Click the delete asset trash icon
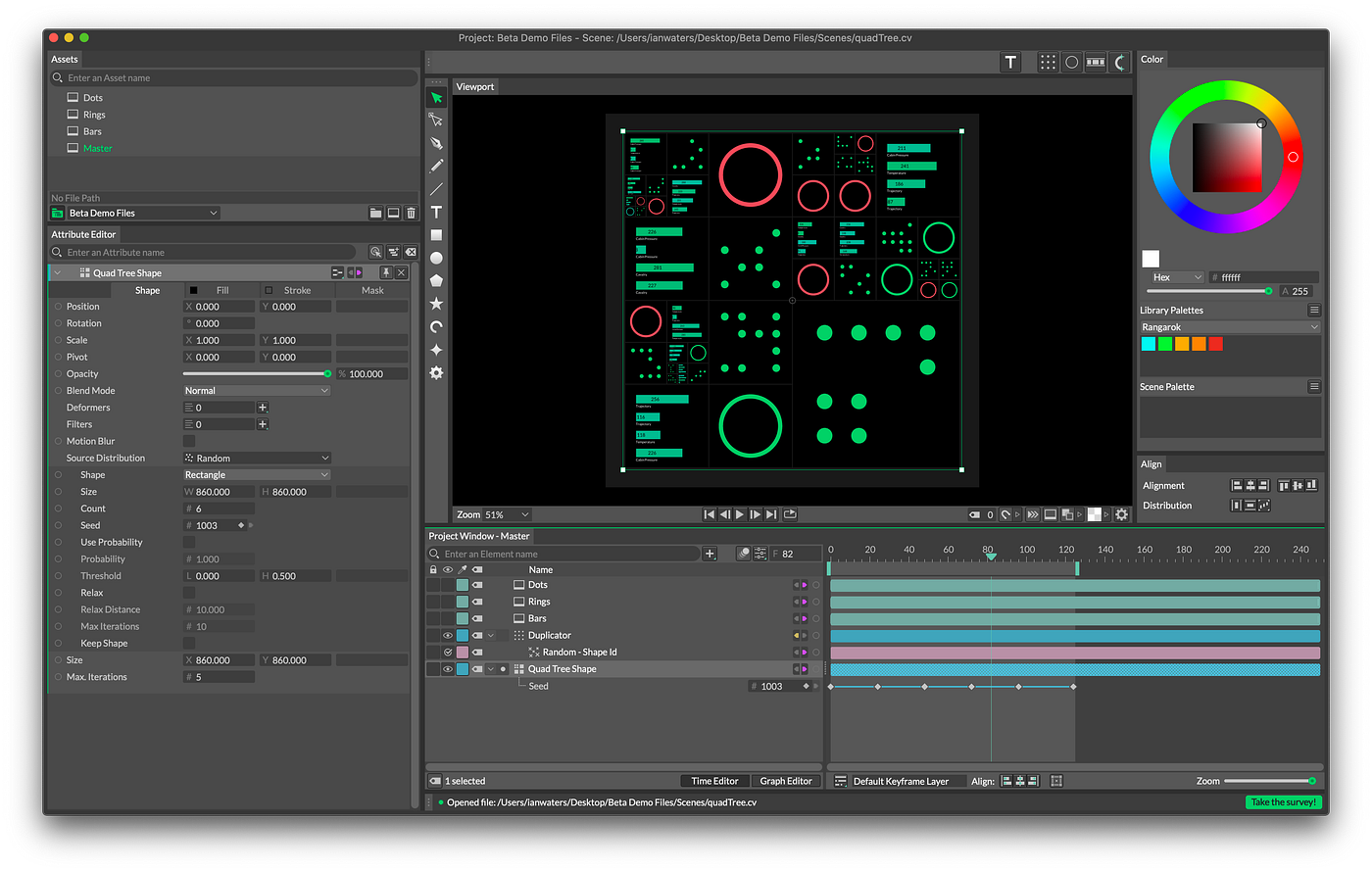Viewport: 1372px width, 872px height. pos(411,213)
